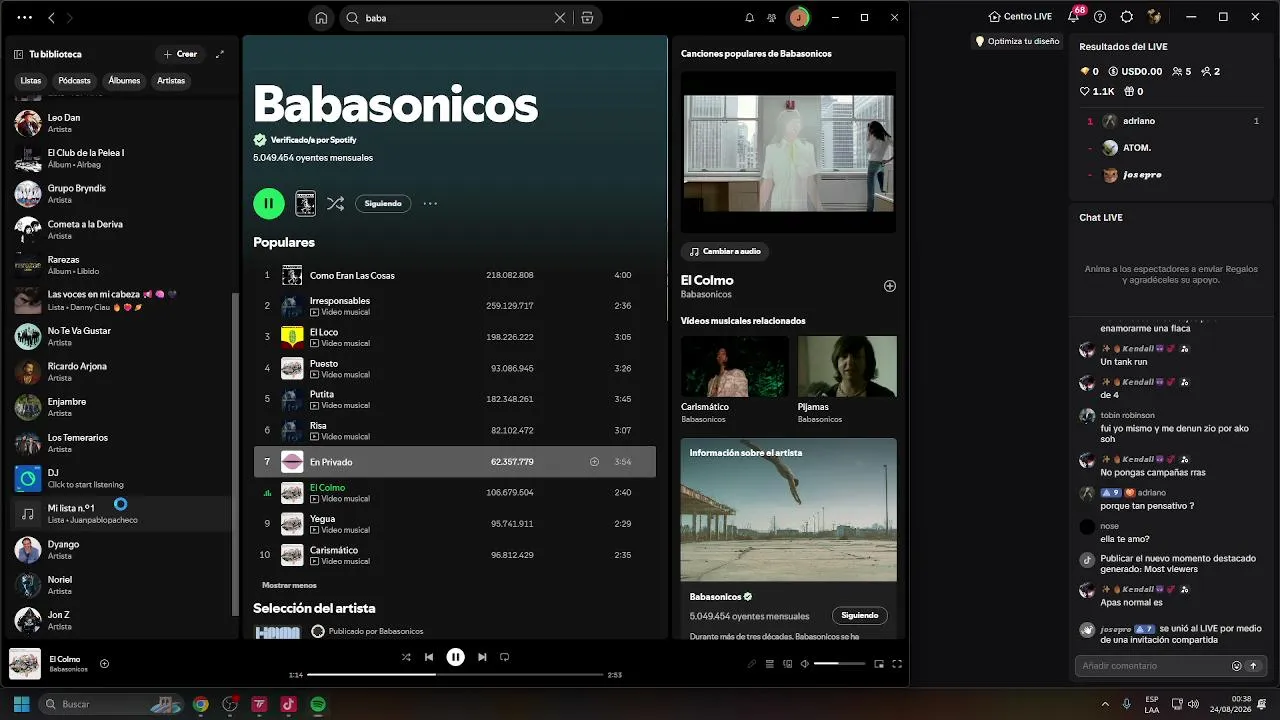Screen dimensions: 1280x720
Task: Go to Spotify Home via house icon
Action: 321,17
